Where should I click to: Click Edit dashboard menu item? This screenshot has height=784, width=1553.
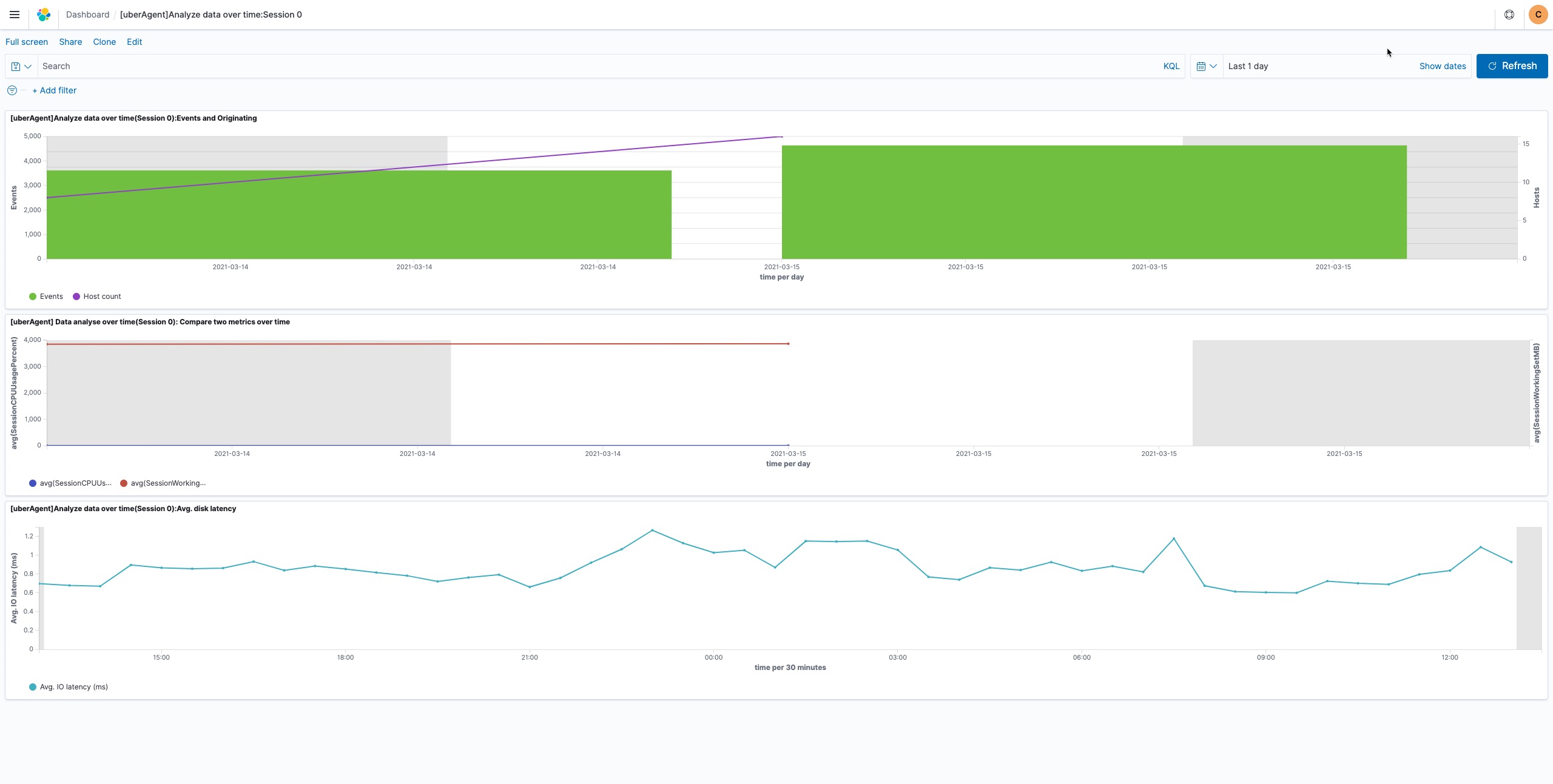pyautogui.click(x=134, y=42)
